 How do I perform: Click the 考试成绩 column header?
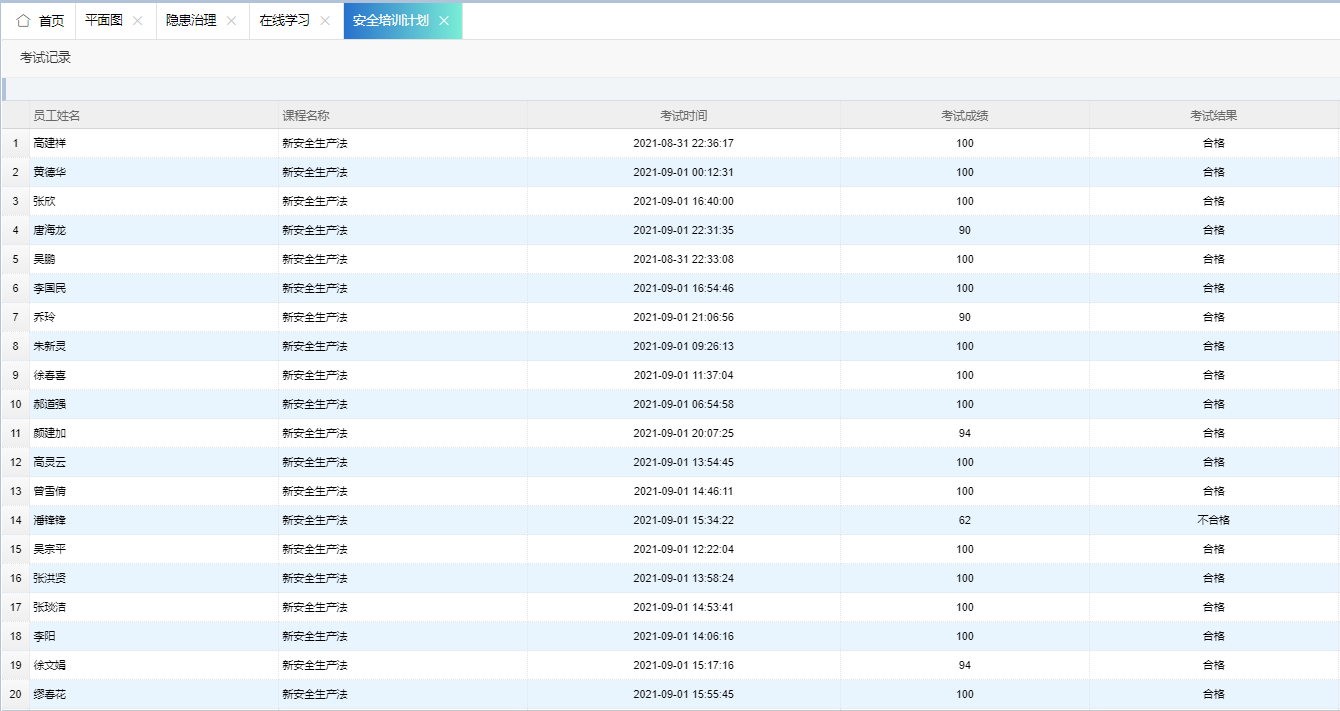[964, 116]
